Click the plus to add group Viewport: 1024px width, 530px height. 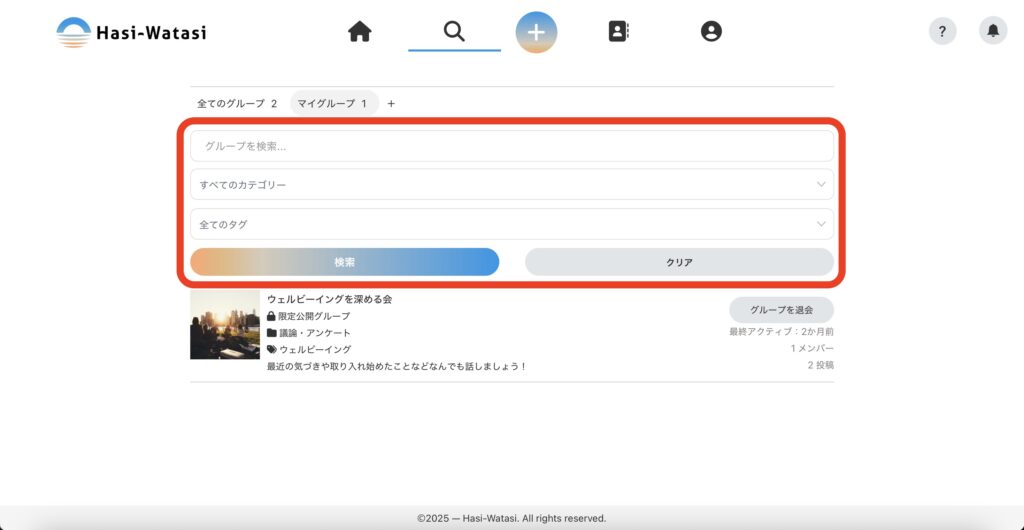391,103
